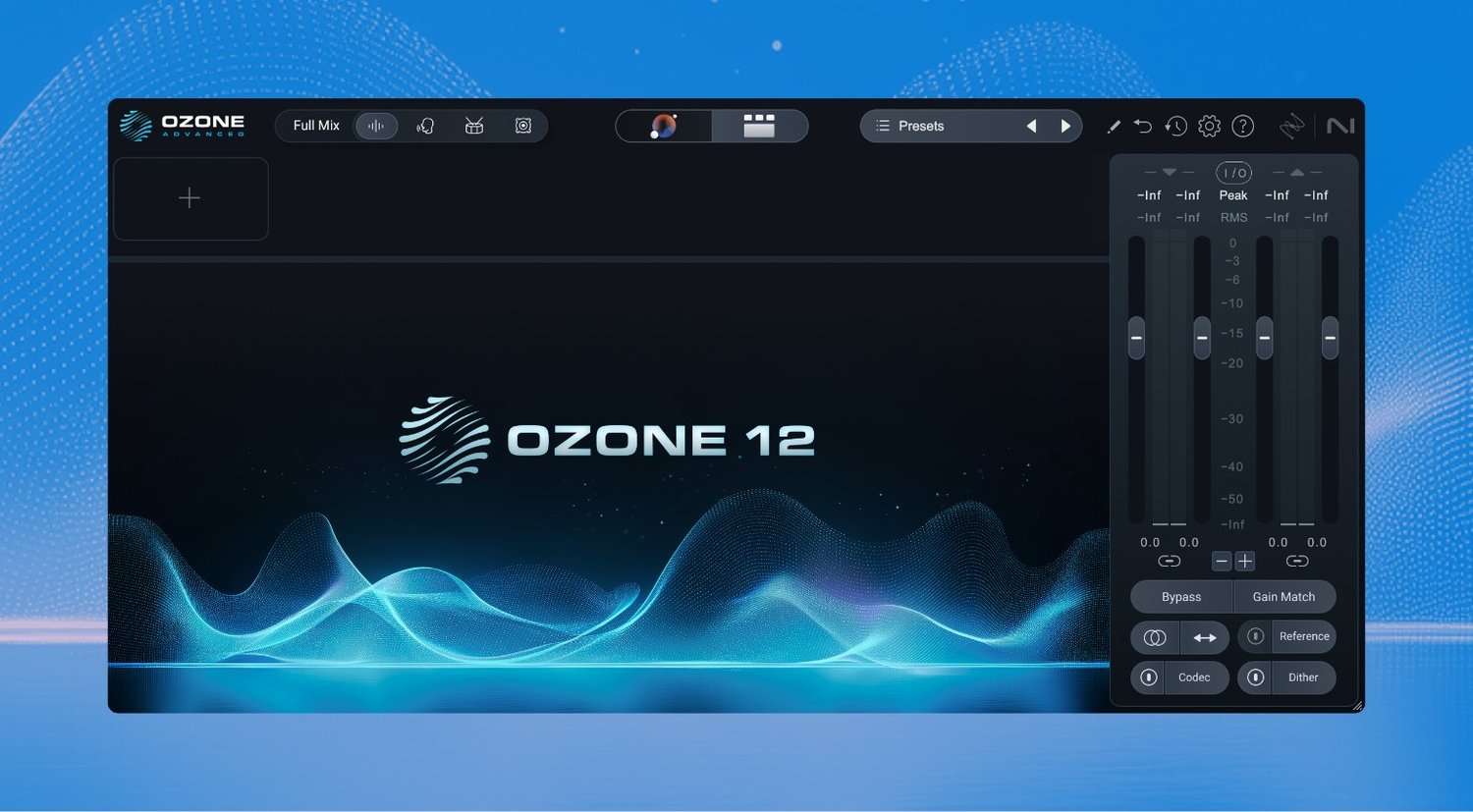
Task: Select the Full Mix waveform focus icon
Action: 376,126
